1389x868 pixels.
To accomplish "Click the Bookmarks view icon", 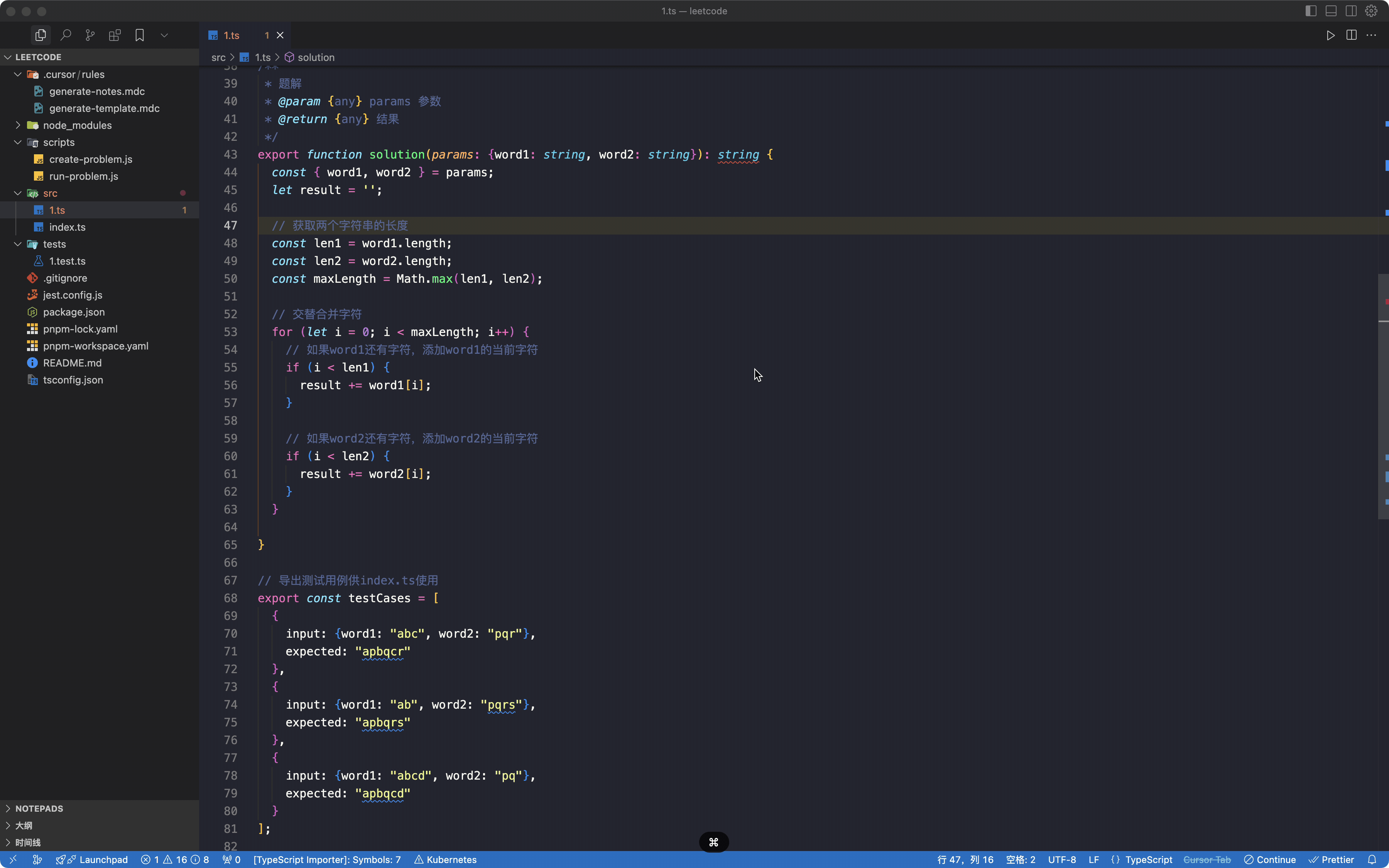I will point(139,35).
